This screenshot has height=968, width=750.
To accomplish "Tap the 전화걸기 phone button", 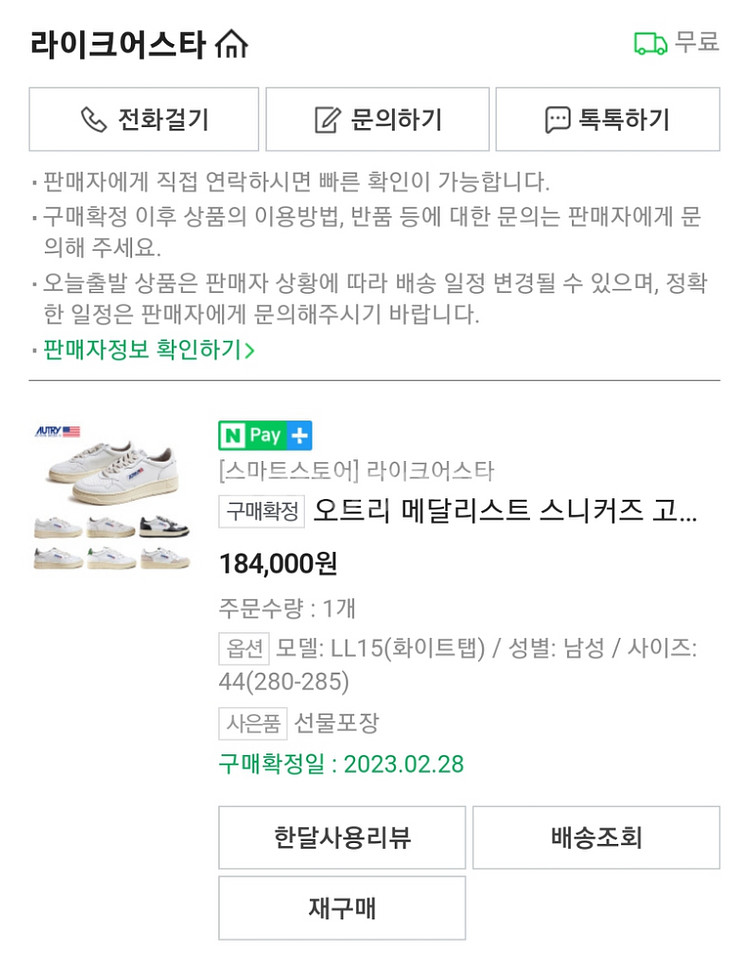I will 144,120.
